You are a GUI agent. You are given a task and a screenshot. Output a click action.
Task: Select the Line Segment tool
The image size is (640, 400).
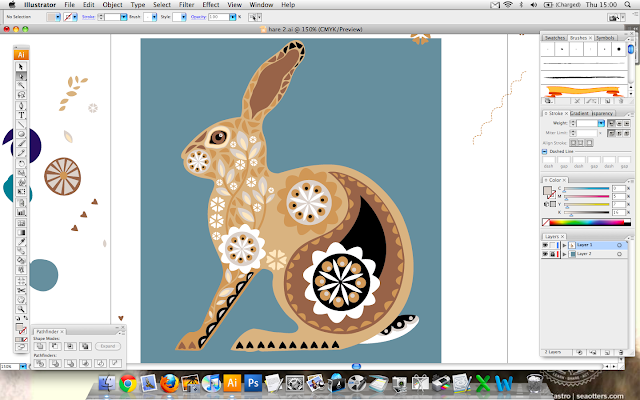click(21, 124)
